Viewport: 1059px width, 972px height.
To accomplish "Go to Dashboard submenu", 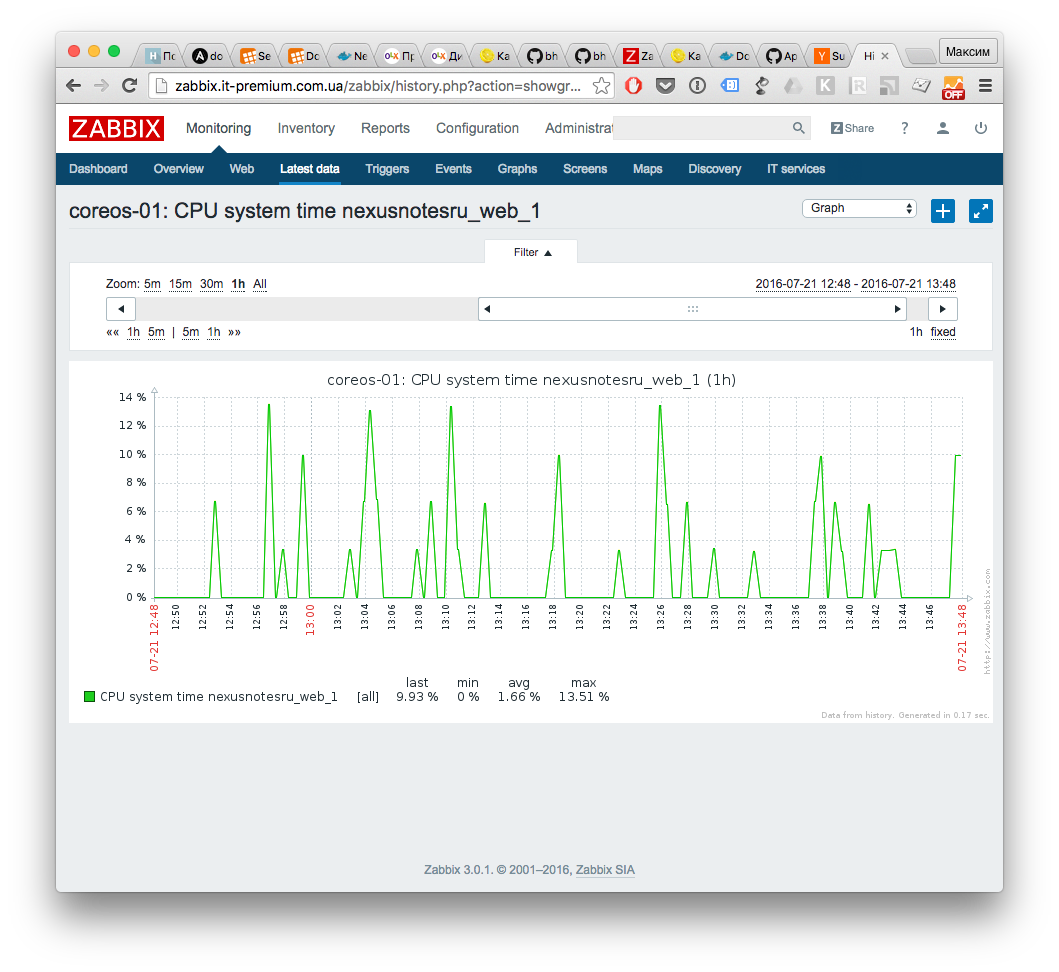I will click(x=98, y=169).
